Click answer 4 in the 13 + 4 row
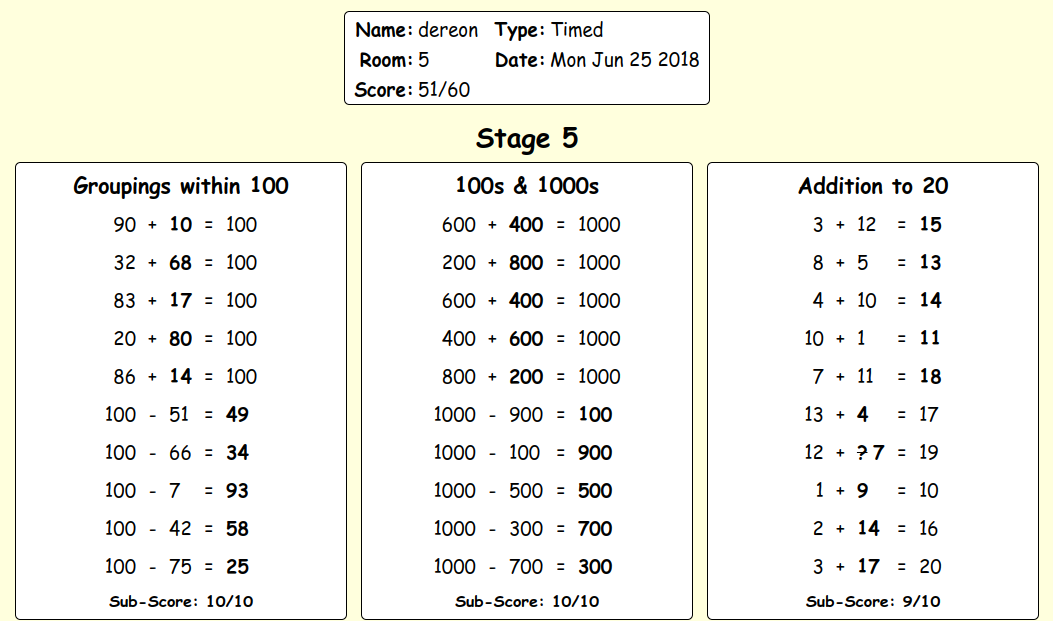Viewport: 1053px width, 621px height. 862,414
